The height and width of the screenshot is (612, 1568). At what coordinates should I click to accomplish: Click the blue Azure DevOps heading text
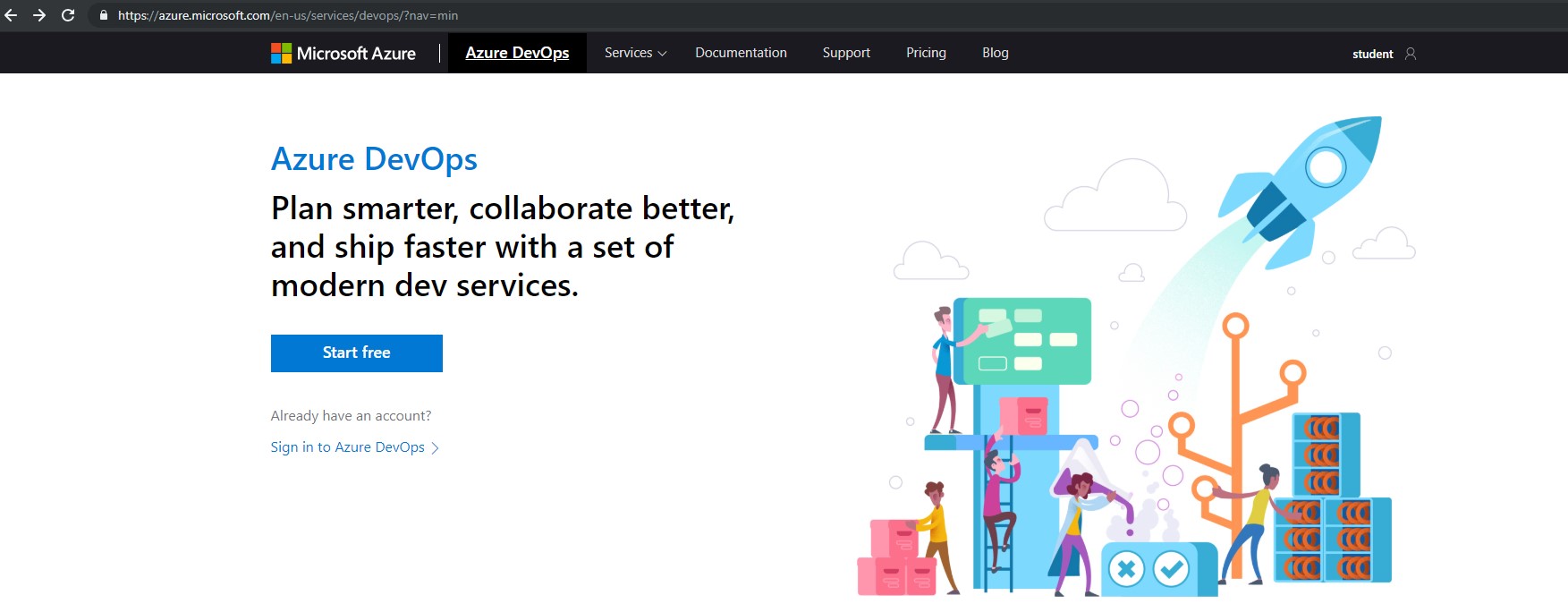tap(374, 159)
